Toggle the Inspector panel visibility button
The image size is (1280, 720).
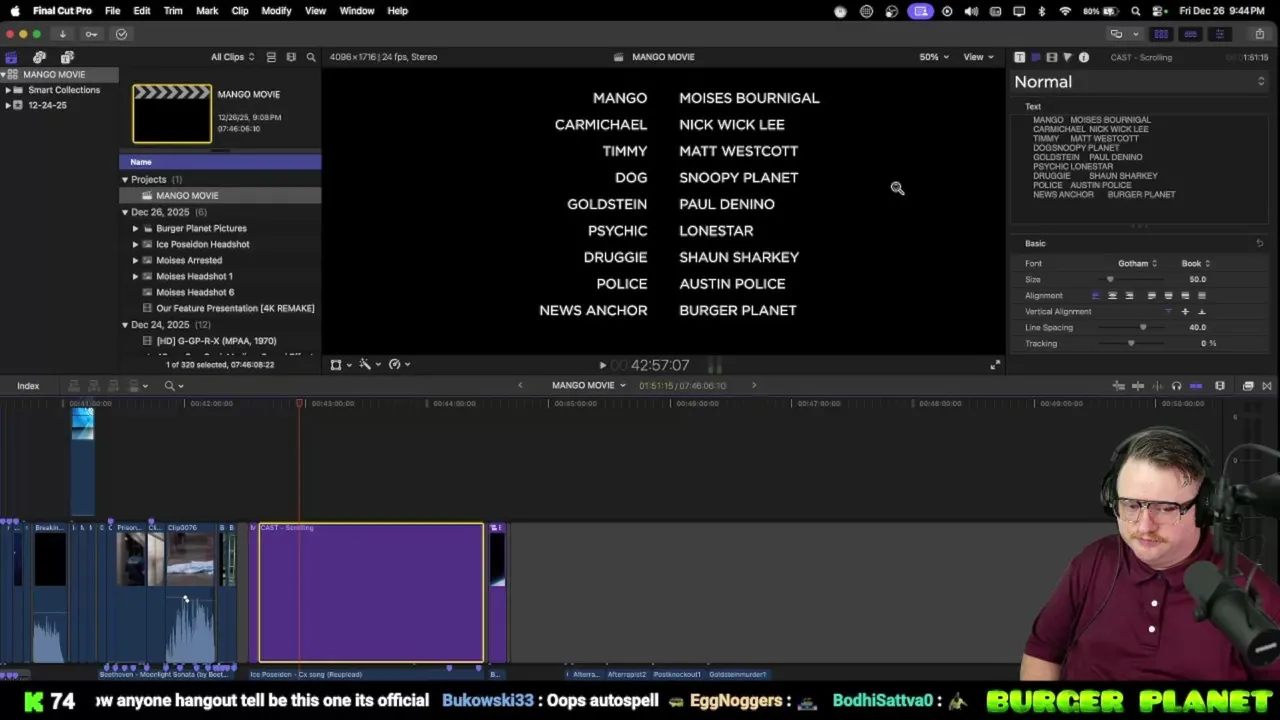click(1219, 34)
